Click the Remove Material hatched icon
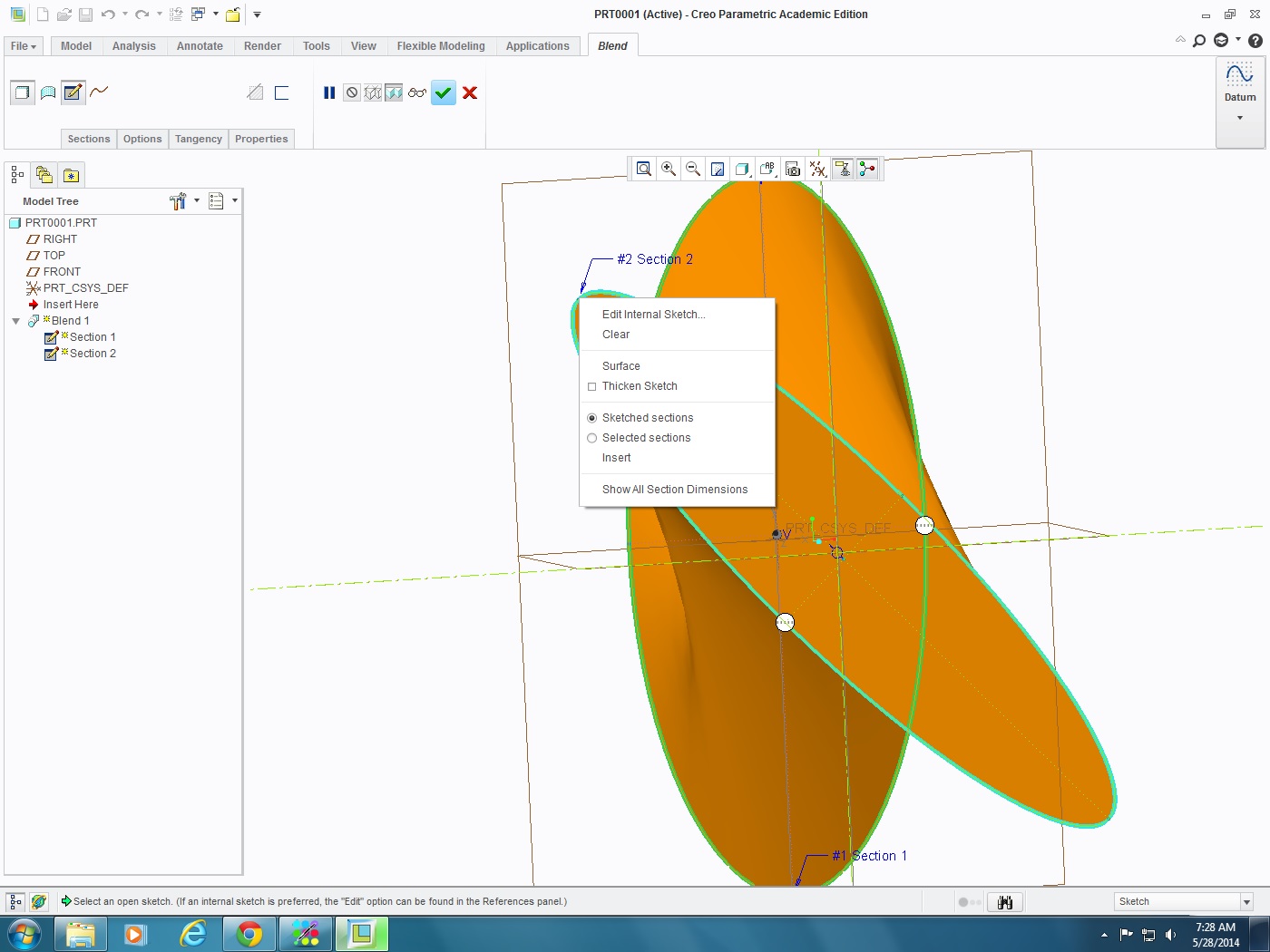Viewport: 1270px width, 952px height. [255, 92]
